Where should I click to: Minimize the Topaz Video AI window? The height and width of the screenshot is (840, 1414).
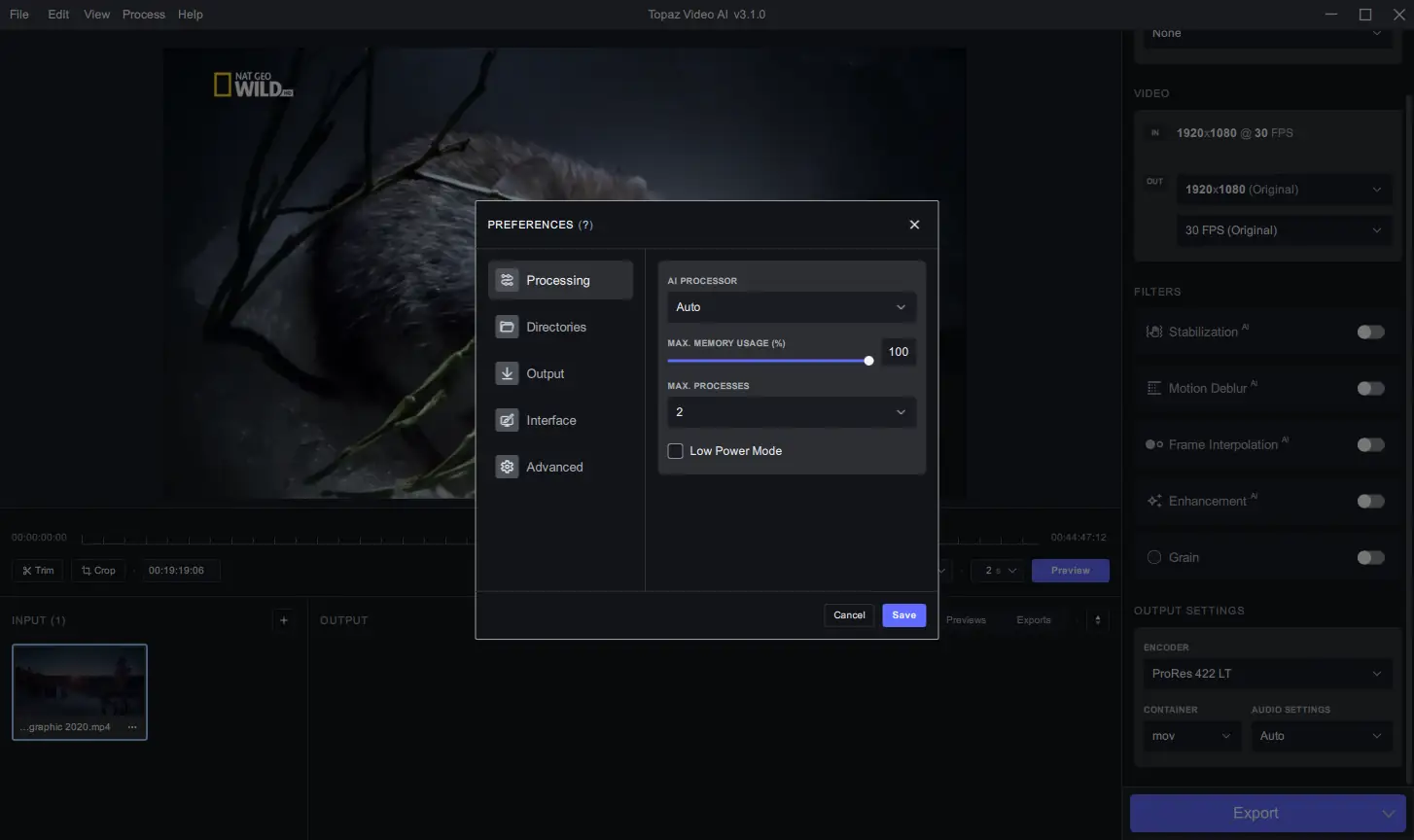[1331, 15]
